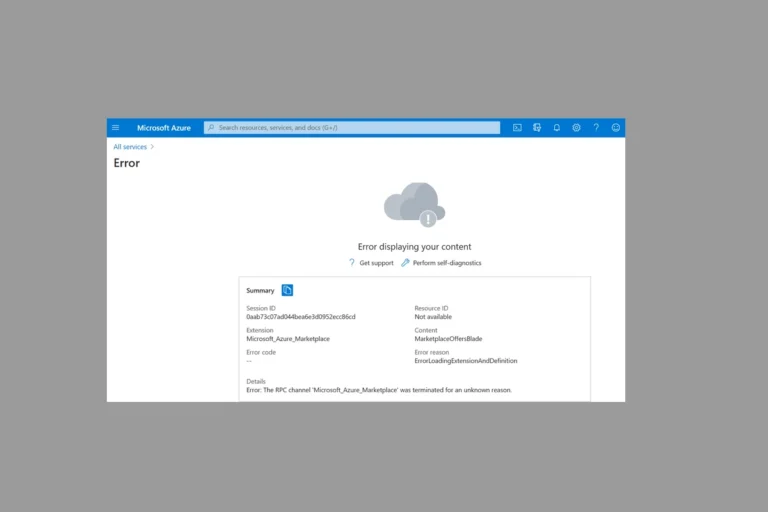768x512 pixels.
Task: Open the hamburger portal menu
Action: [x=116, y=128]
